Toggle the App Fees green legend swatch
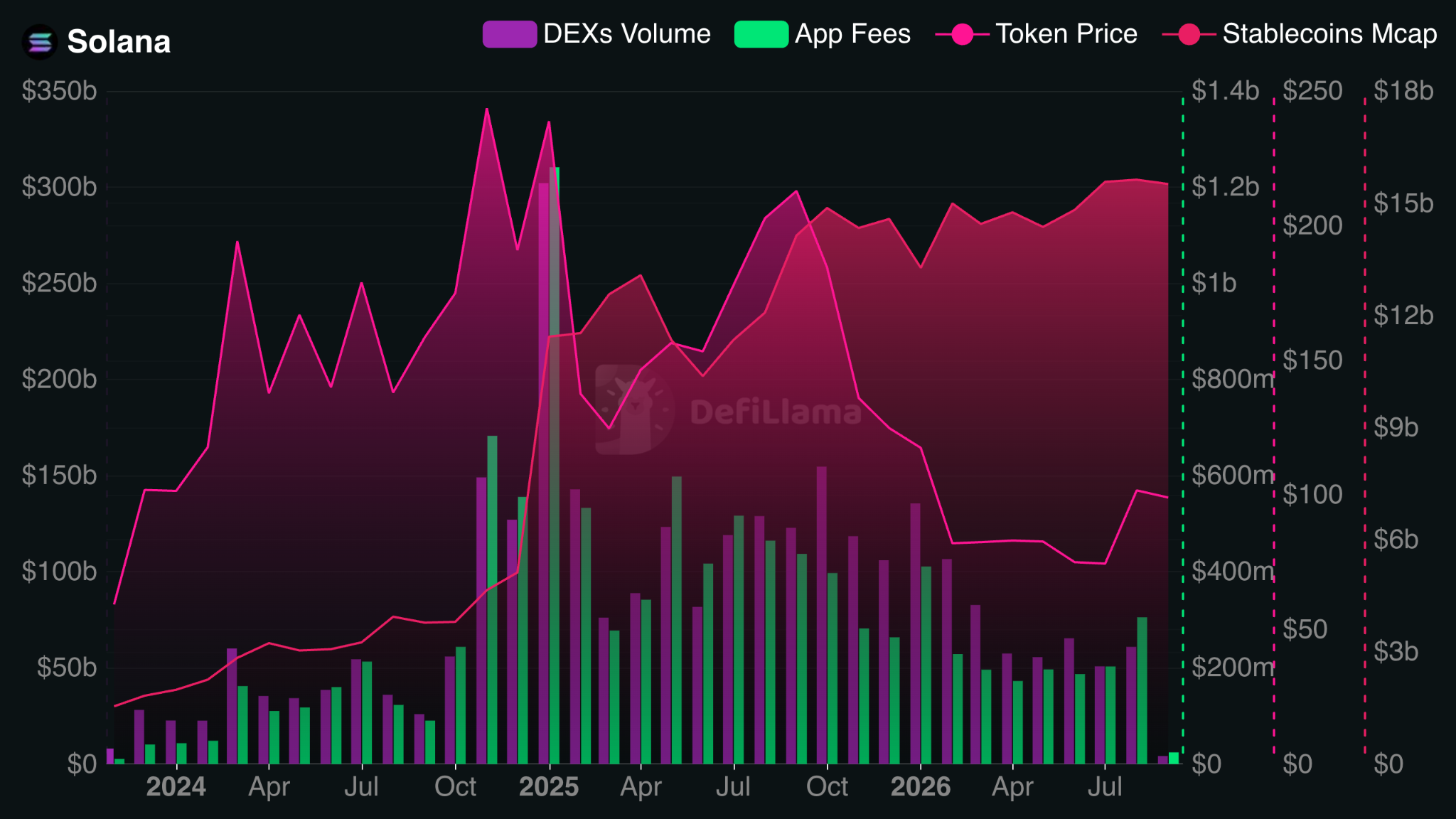The image size is (1456, 819). (761, 34)
